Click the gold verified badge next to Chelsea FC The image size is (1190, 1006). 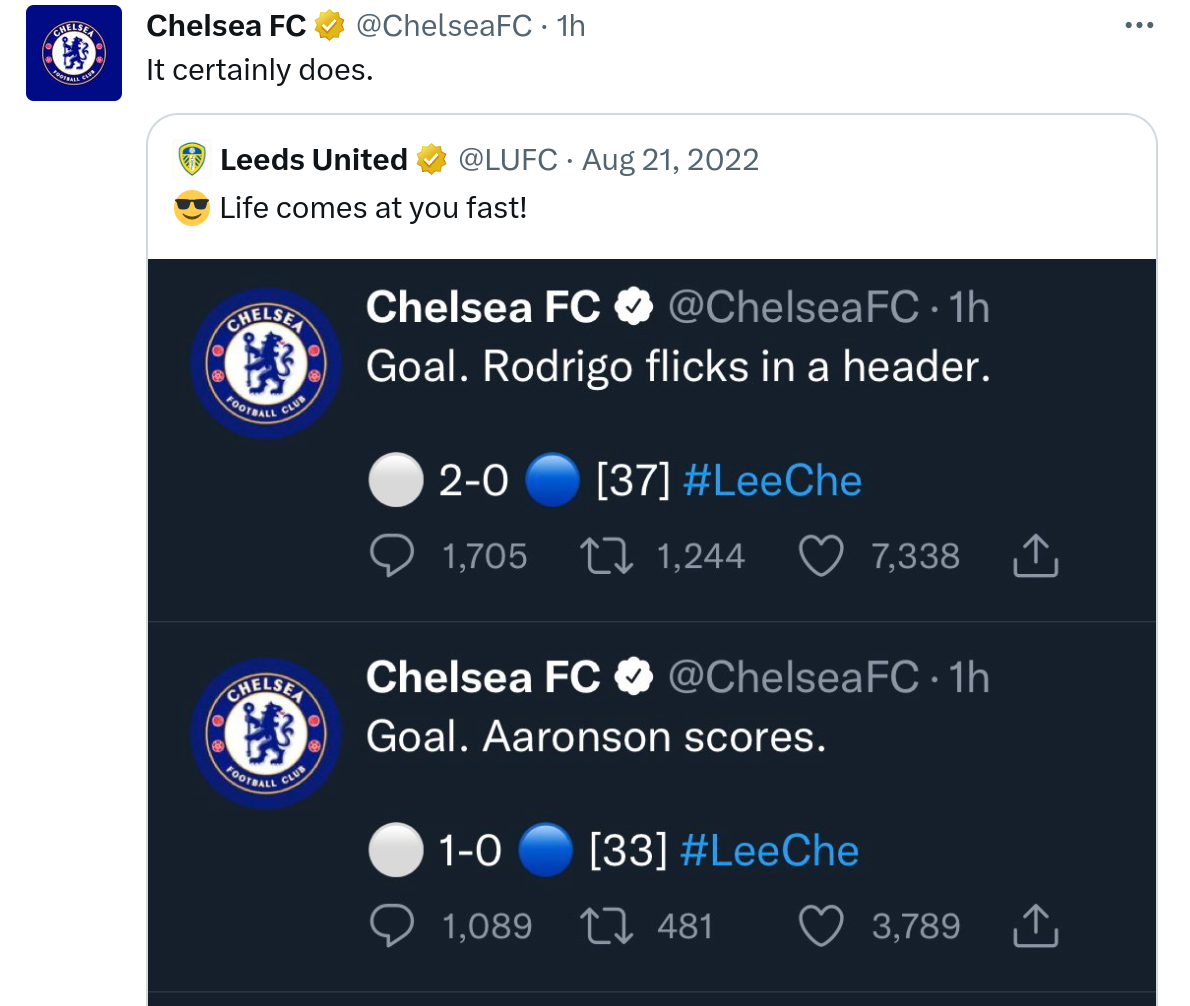(329, 26)
